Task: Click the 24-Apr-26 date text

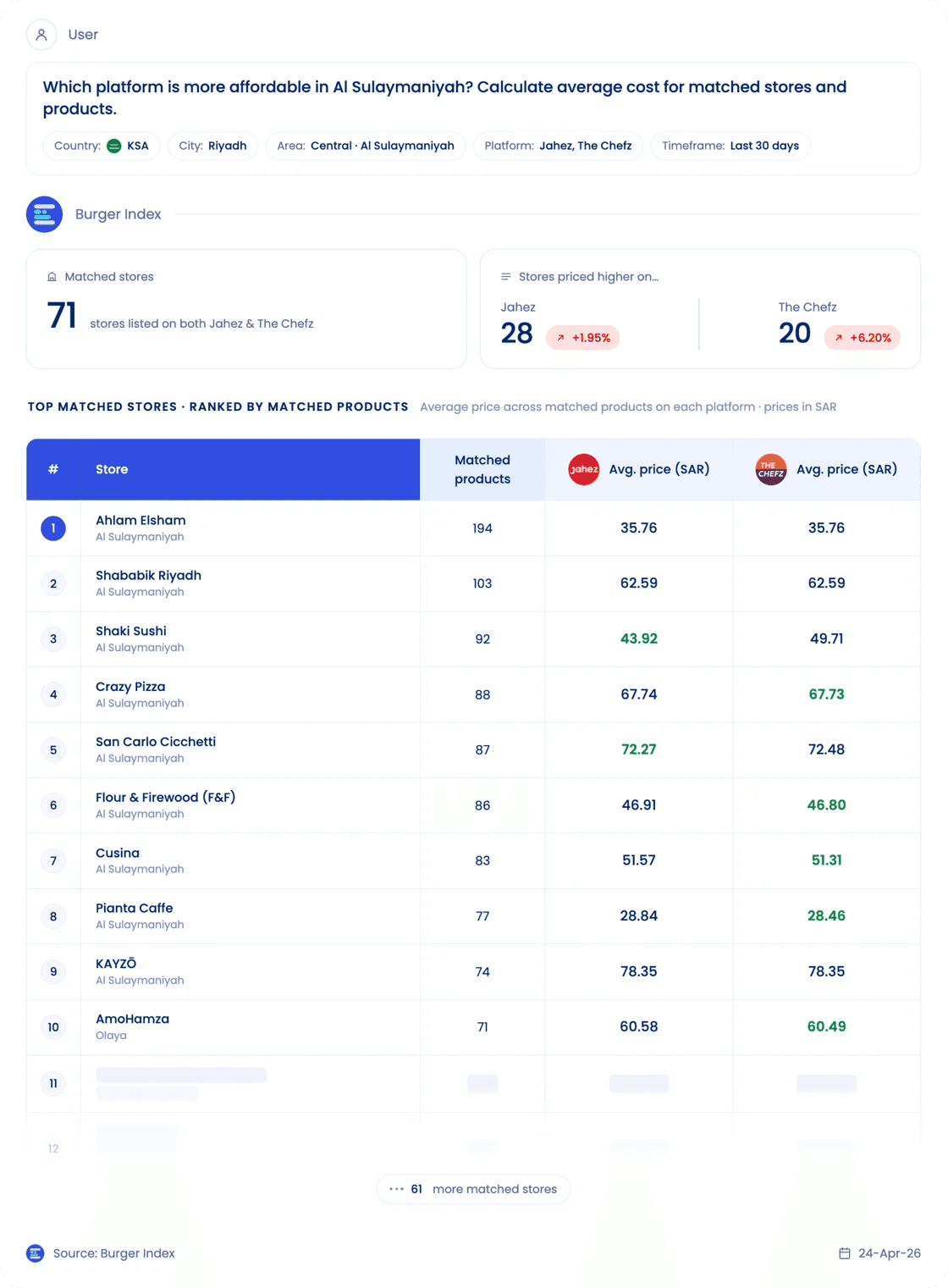Action: click(890, 1253)
